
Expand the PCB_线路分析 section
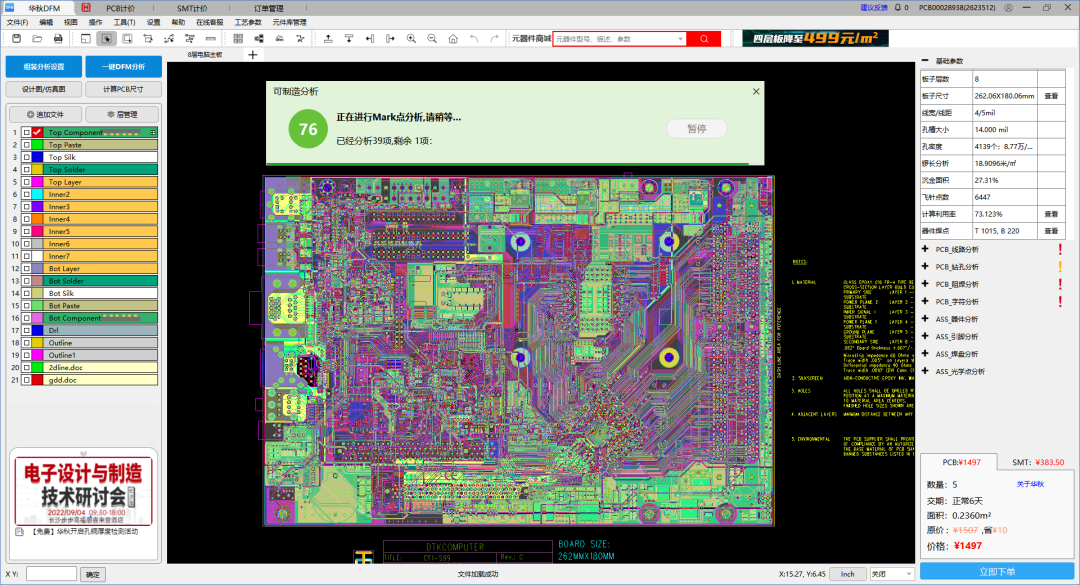coord(925,250)
